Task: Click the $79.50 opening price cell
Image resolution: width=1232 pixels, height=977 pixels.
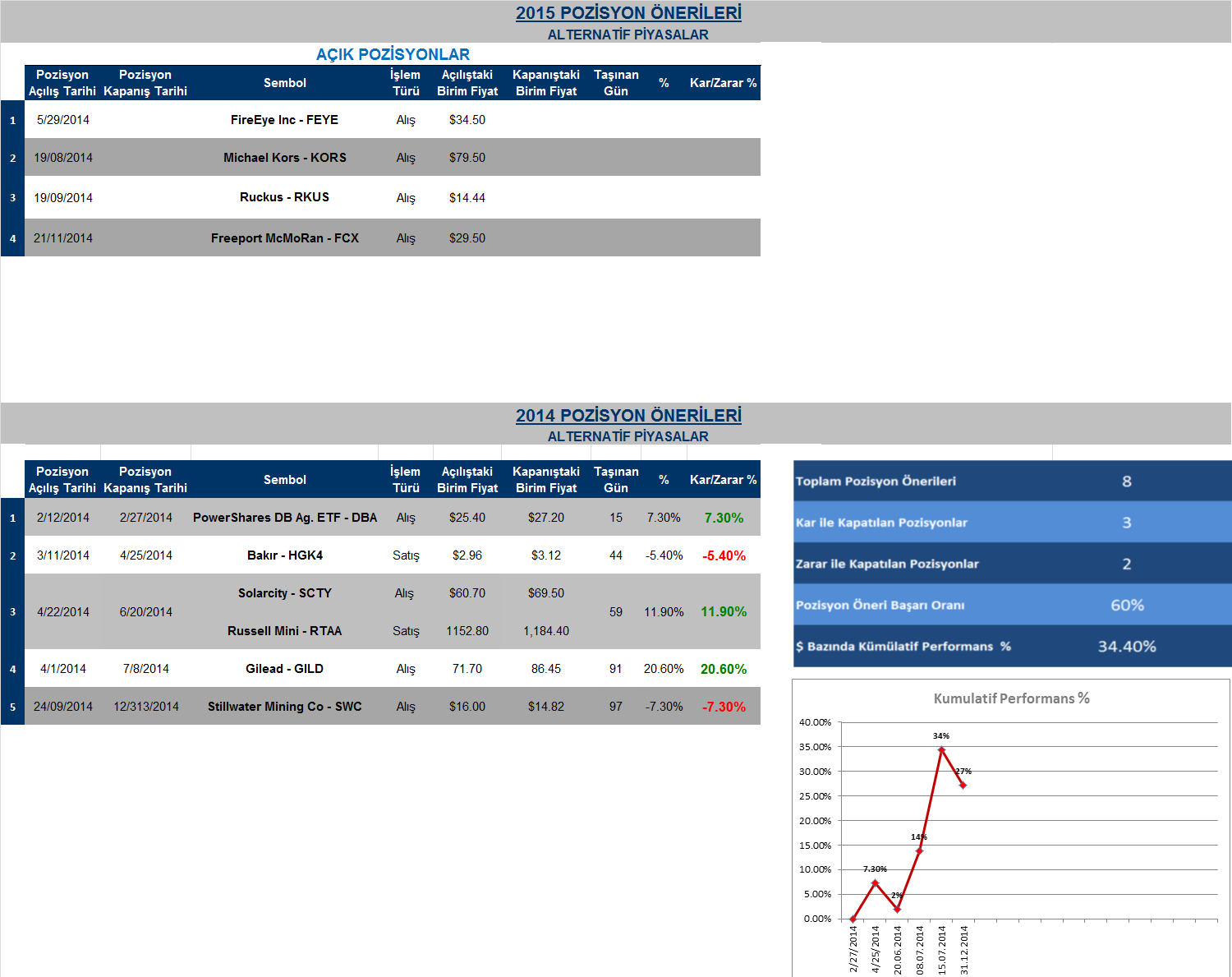Action: pyautogui.click(x=467, y=158)
